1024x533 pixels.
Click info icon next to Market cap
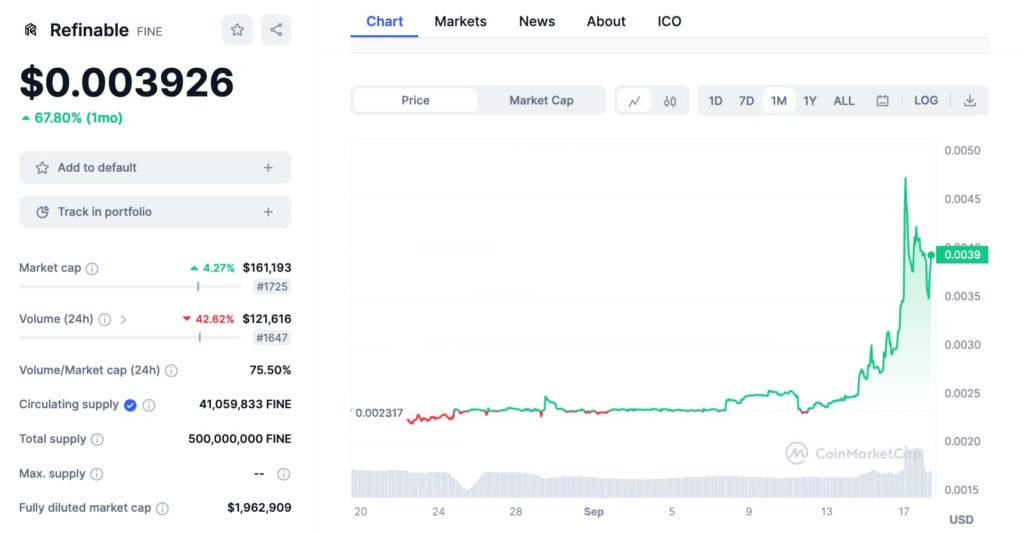point(92,268)
